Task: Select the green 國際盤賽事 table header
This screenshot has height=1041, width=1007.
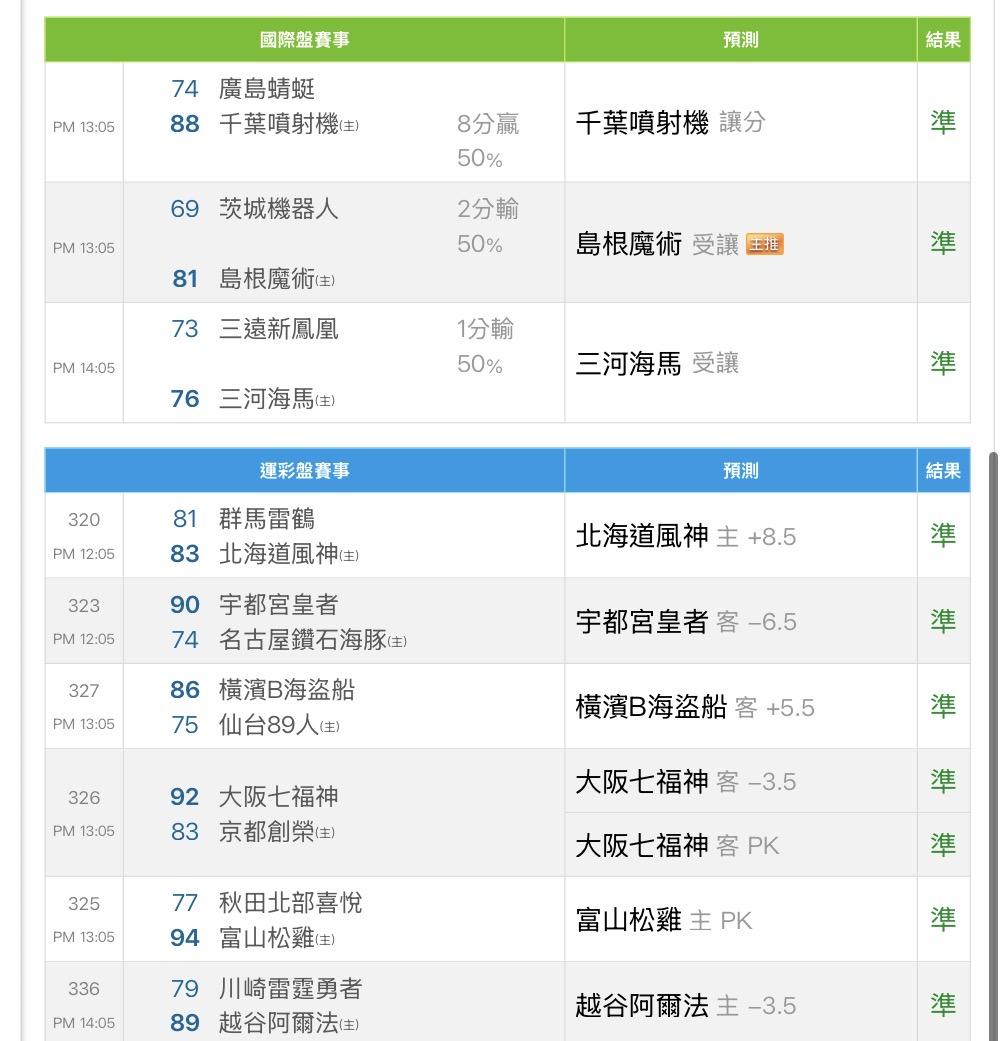Action: coord(304,40)
